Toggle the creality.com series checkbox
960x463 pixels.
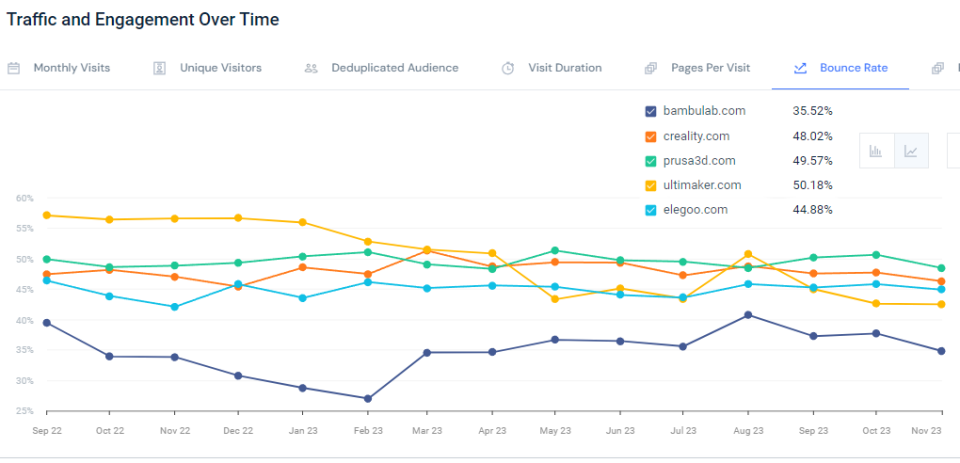(652, 136)
